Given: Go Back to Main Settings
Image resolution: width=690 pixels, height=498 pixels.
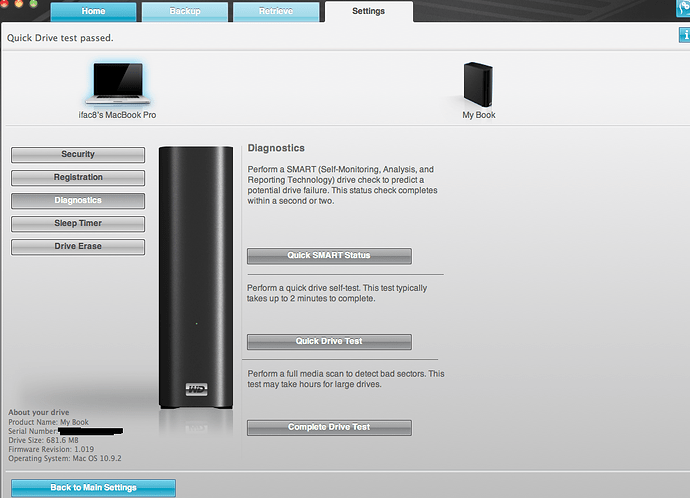Looking at the screenshot, I should coord(93,488).
